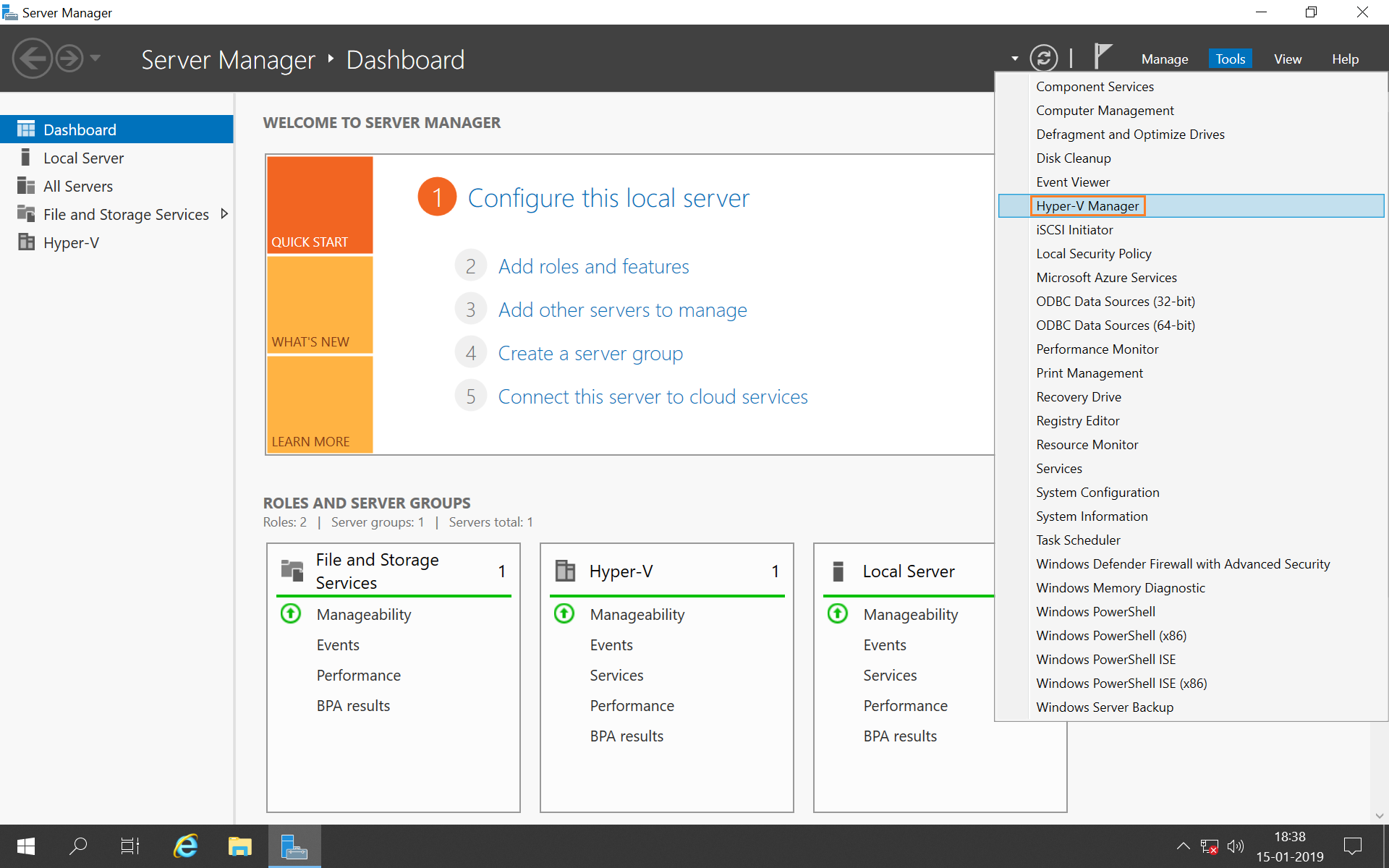Choose Windows Server Backup from Tools menu
This screenshot has width=1389, height=868.
click(1191, 707)
